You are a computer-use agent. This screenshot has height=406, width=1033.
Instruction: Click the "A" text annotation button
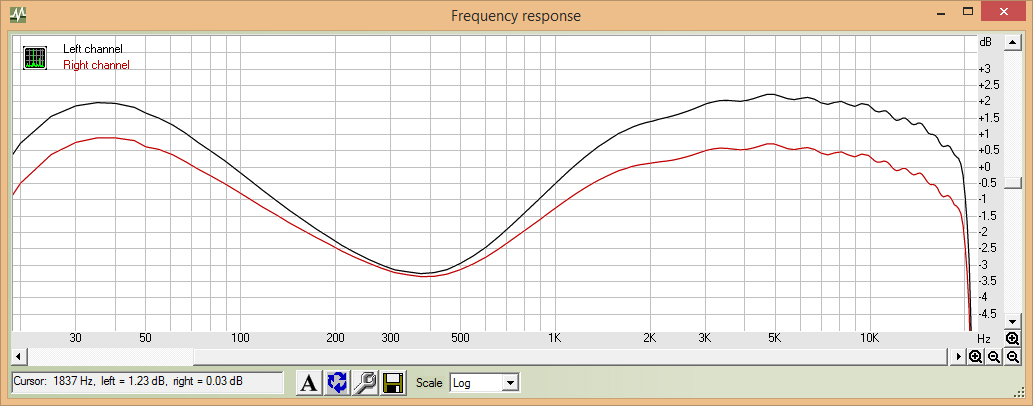point(310,382)
